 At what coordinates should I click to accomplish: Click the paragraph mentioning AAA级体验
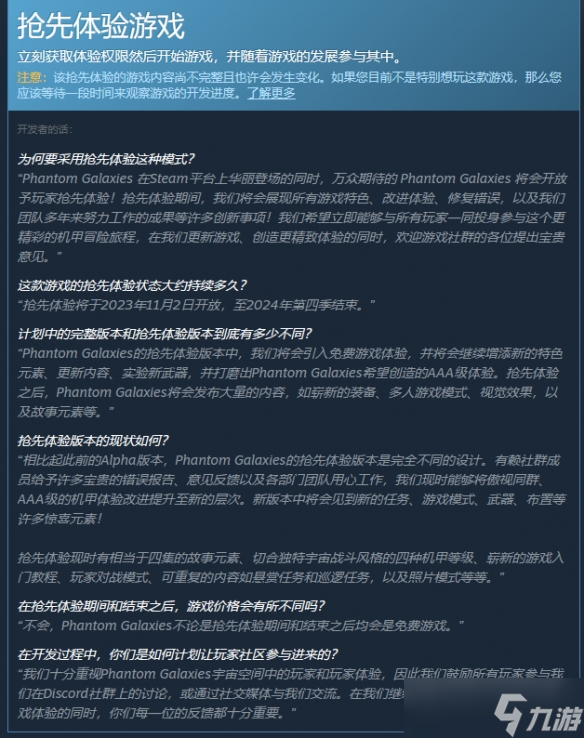(x=291, y=383)
